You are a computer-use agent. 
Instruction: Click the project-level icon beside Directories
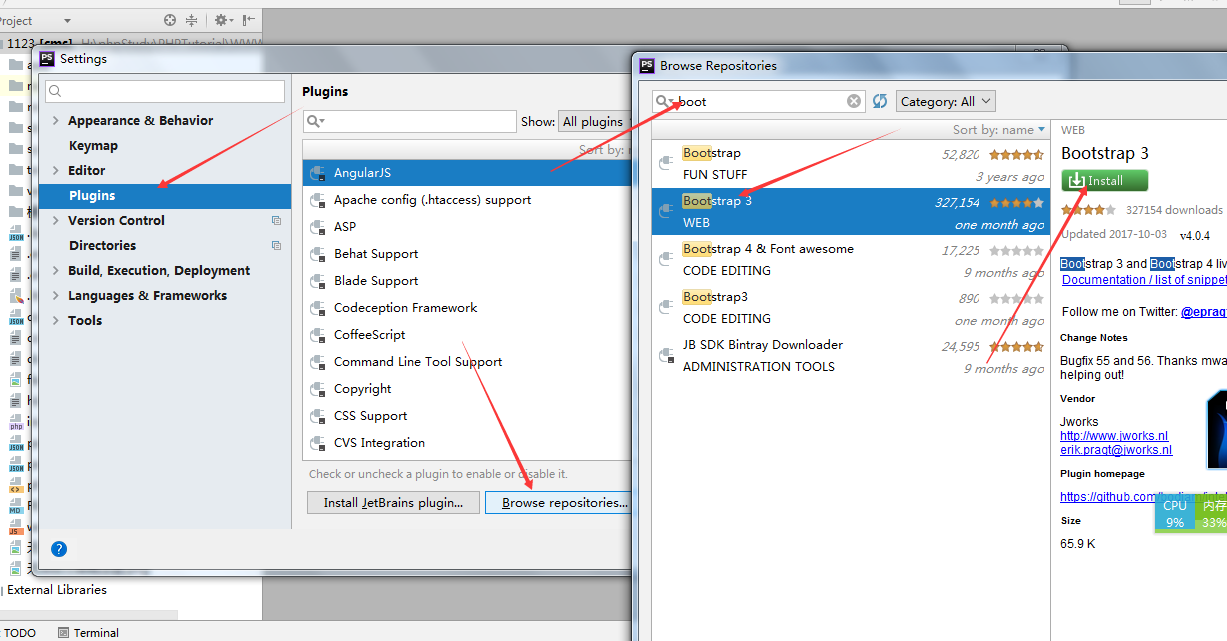276,245
